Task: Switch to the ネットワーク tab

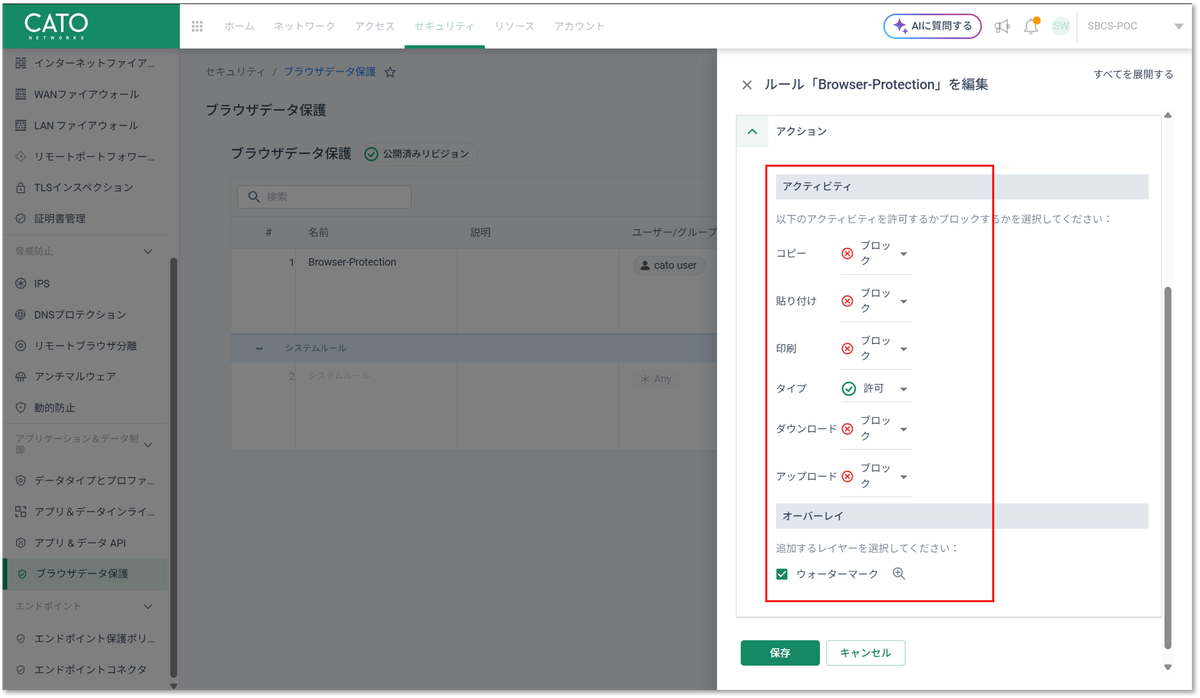Action: pos(303,27)
